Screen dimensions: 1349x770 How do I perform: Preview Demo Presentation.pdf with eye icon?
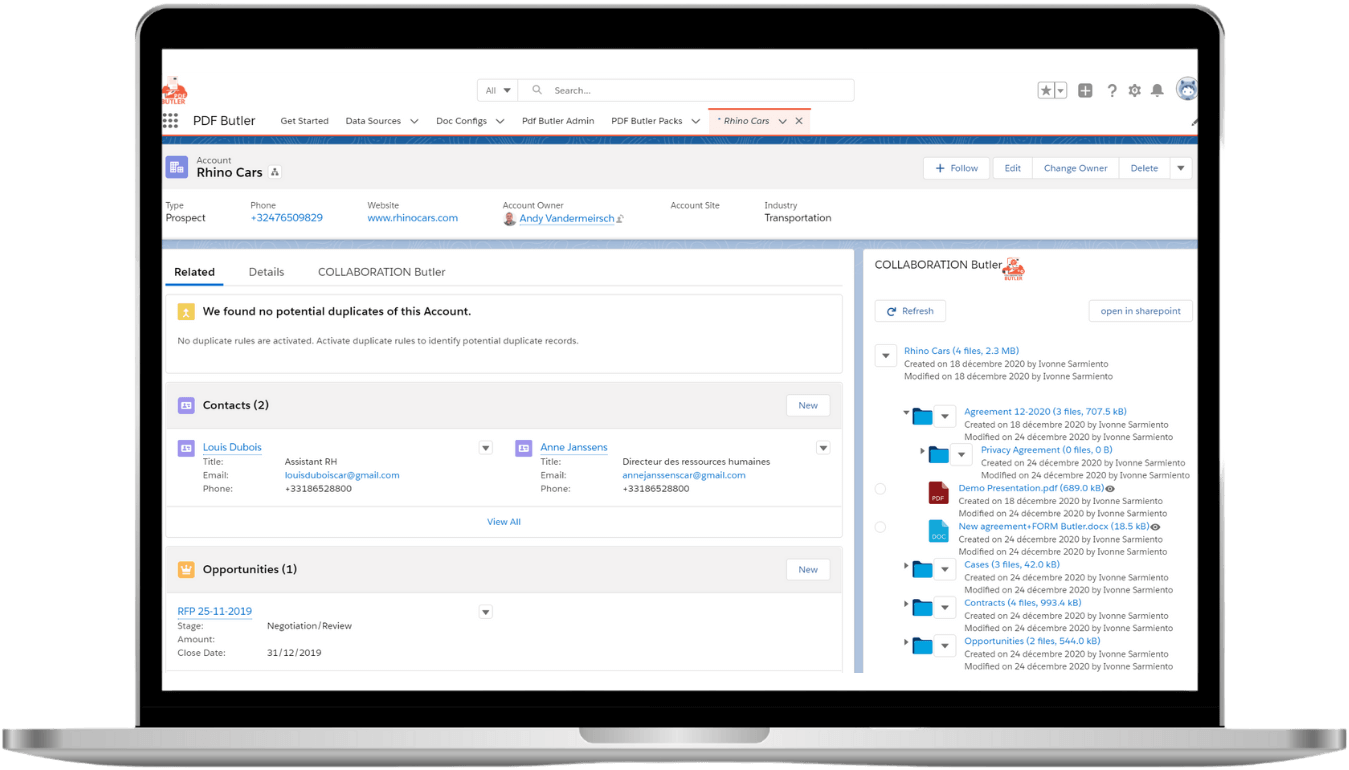tap(1110, 489)
